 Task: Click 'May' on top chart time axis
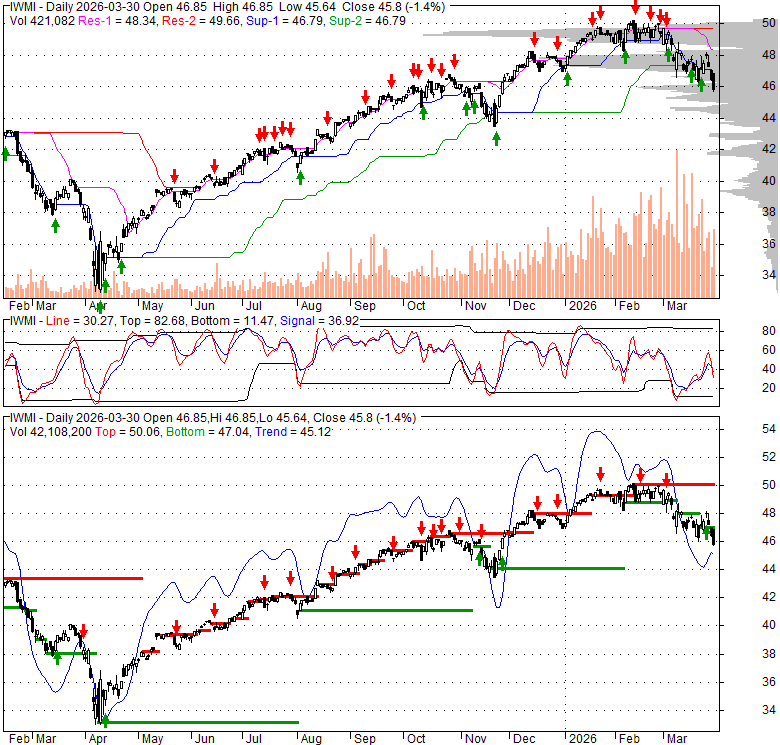point(152,306)
